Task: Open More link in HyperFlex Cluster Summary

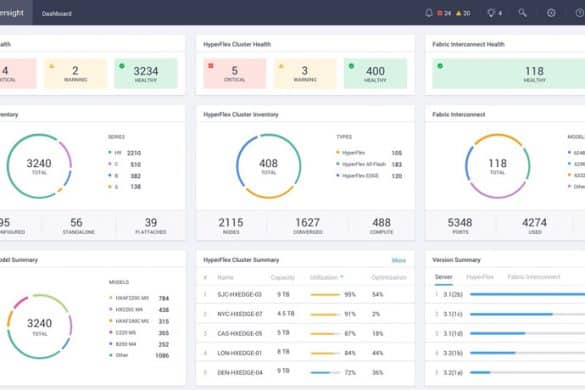Action: 399,260
